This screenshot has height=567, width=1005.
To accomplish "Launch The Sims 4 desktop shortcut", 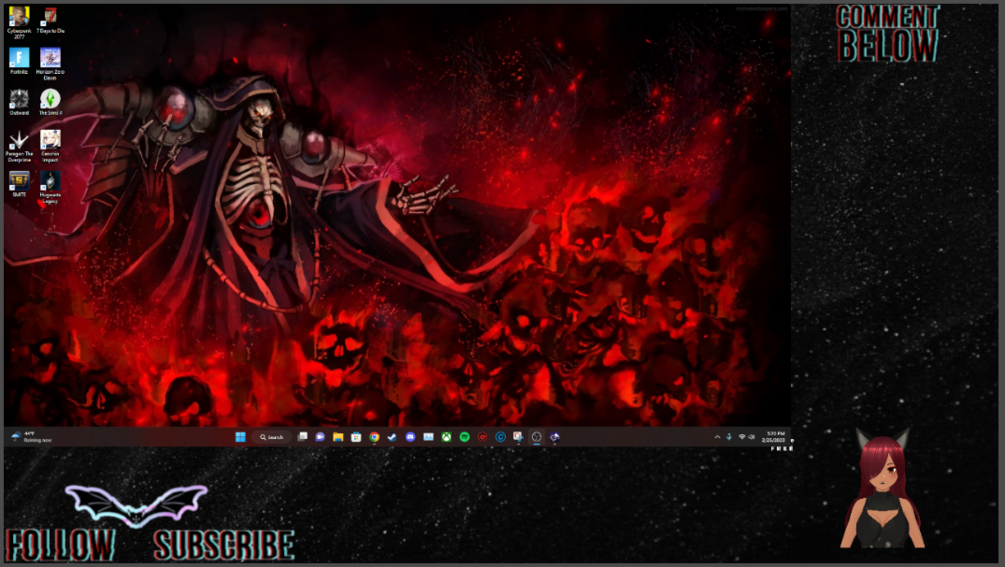I will click(x=50, y=103).
